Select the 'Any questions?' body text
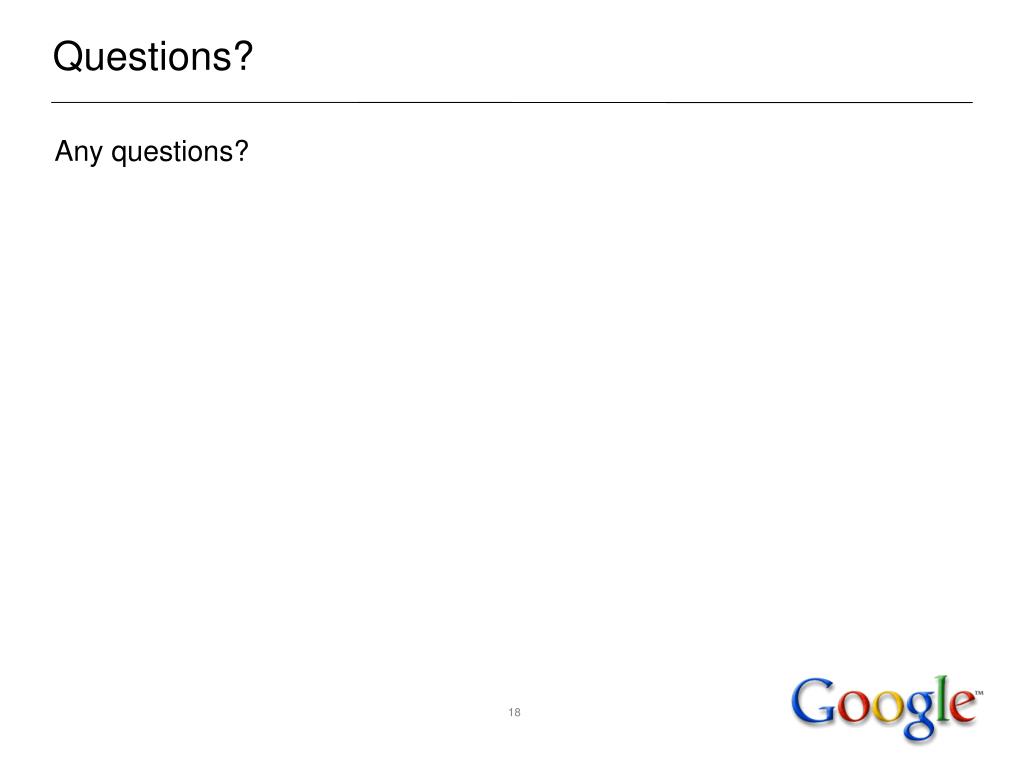The height and width of the screenshot is (768, 1024). 152,152
